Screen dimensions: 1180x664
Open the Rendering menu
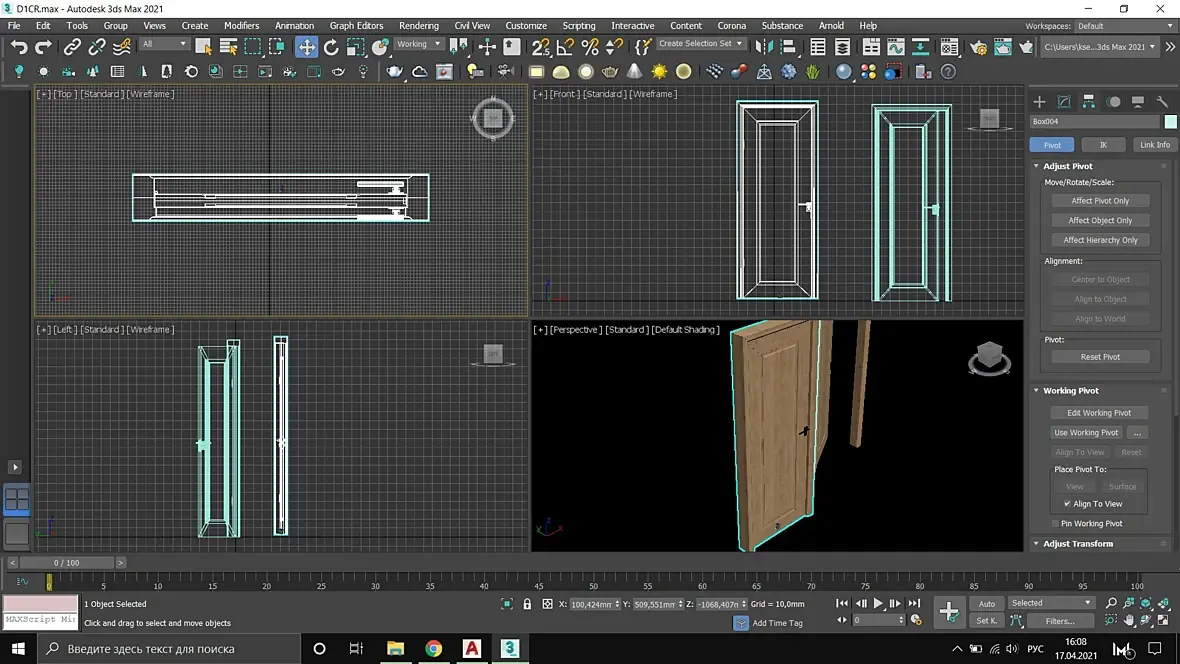[x=418, y=25]
